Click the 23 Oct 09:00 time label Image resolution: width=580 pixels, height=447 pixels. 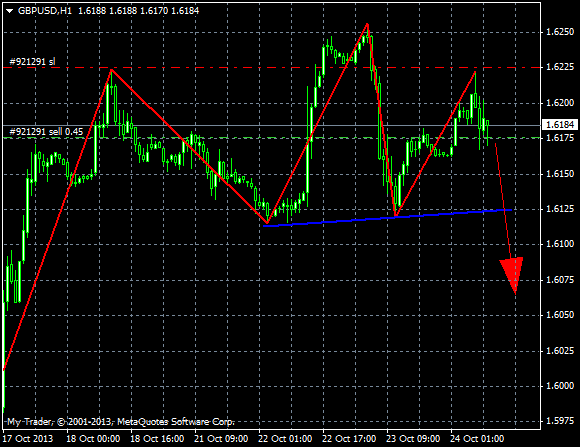pos(413,439)
